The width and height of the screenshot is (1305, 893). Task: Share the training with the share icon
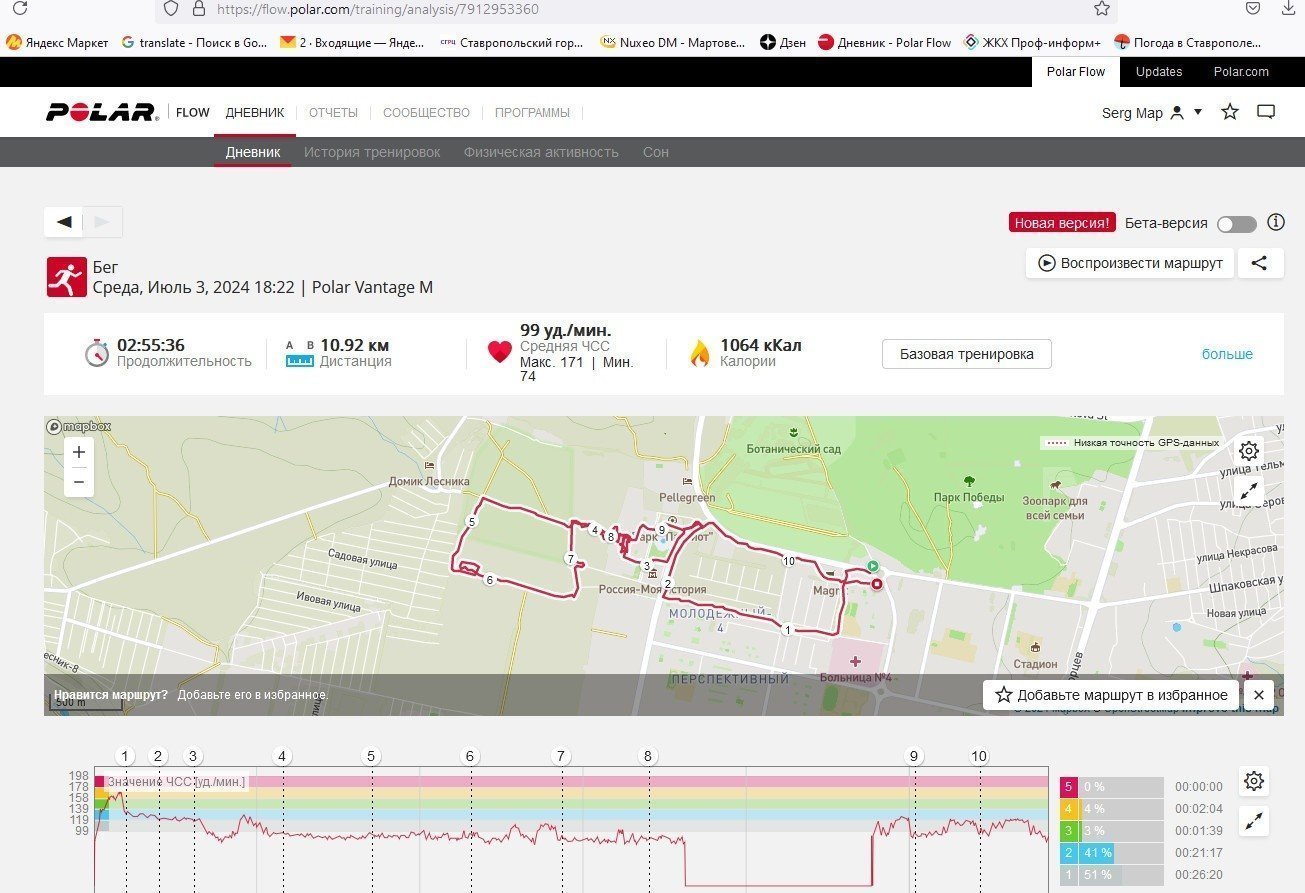pos(1260,263)
